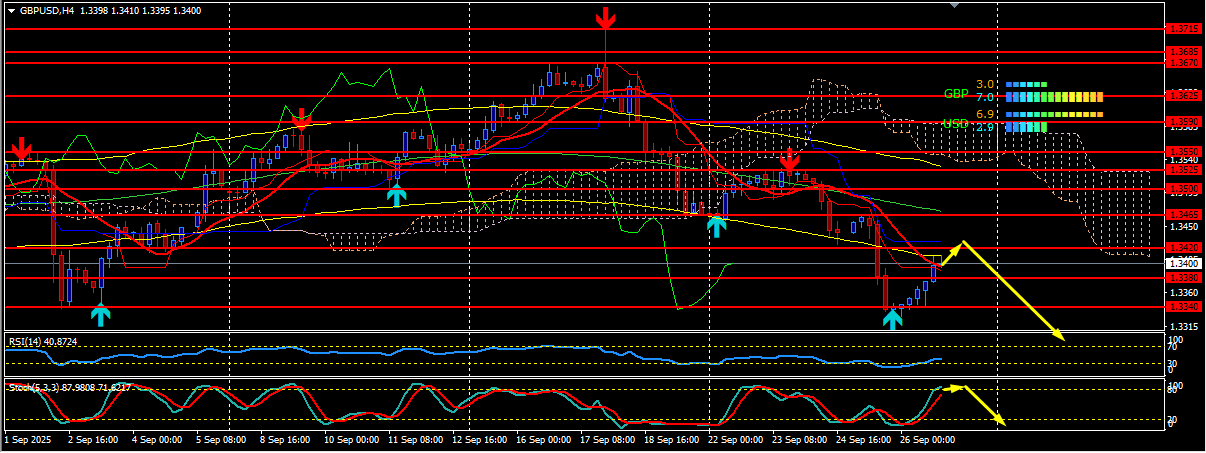Click the 10 Sep 00:00 time label
Image resolution: width=1206 pixels, height=453 pixels.
pyautogui.click(x=350, y=439)
